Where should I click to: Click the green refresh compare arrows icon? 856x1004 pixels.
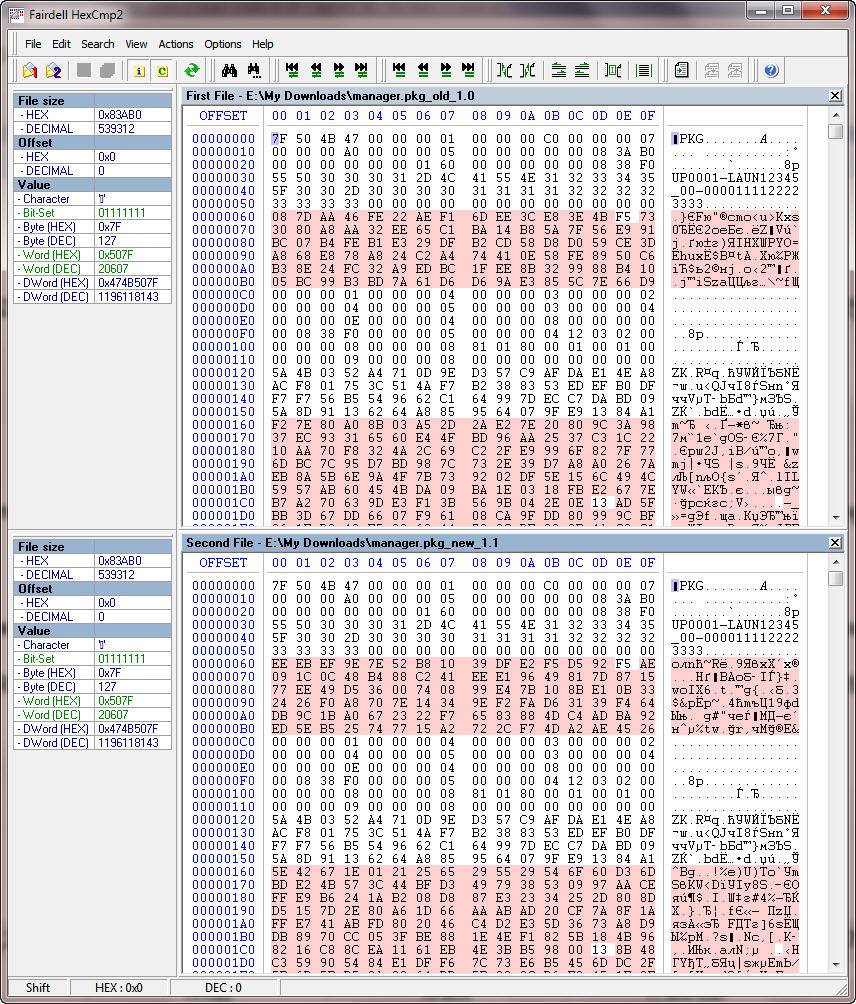click(191, 70)
